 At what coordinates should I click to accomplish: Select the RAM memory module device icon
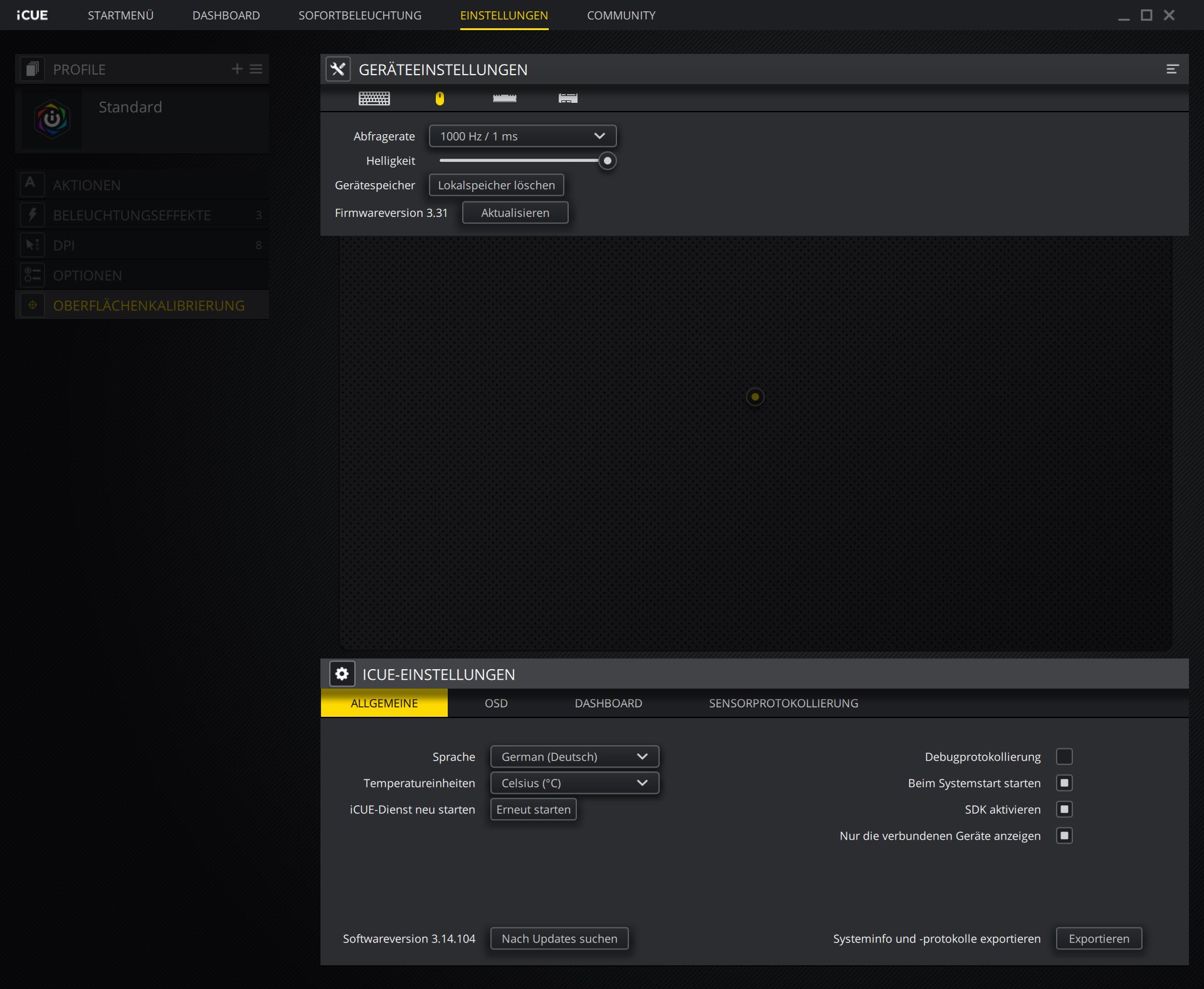tap(505, 98)
